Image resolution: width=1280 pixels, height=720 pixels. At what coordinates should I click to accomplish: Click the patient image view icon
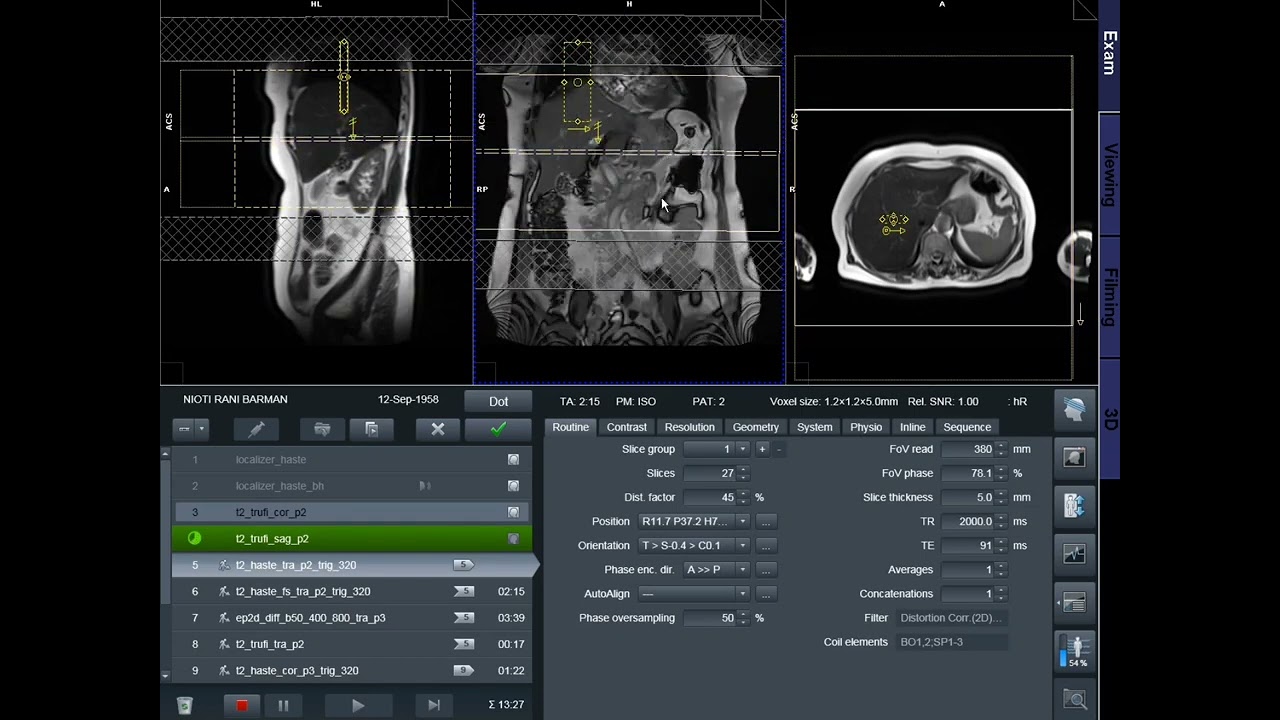[x=1074, y=457]
